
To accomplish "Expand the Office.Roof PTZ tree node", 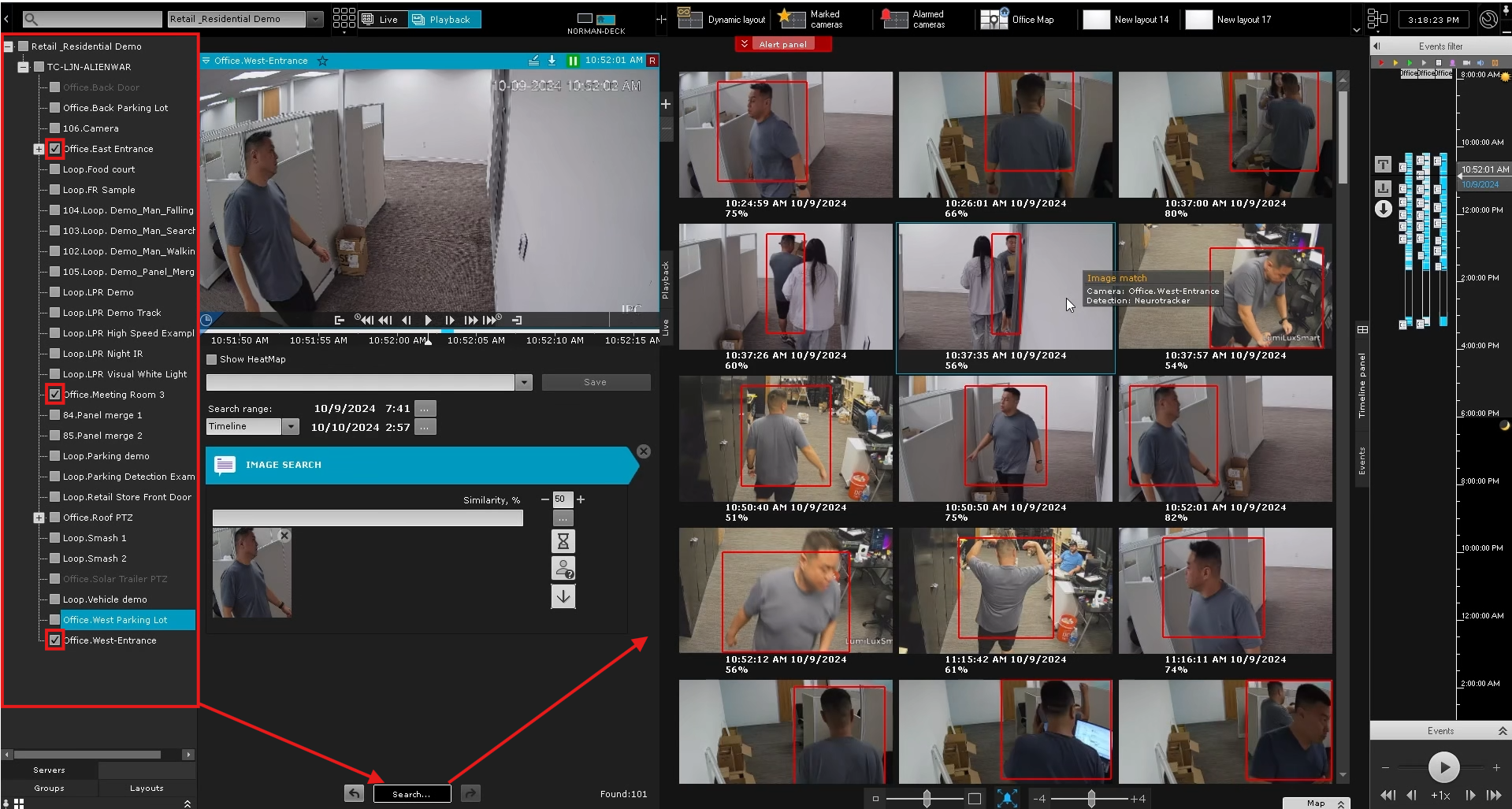I will (39, 518).
